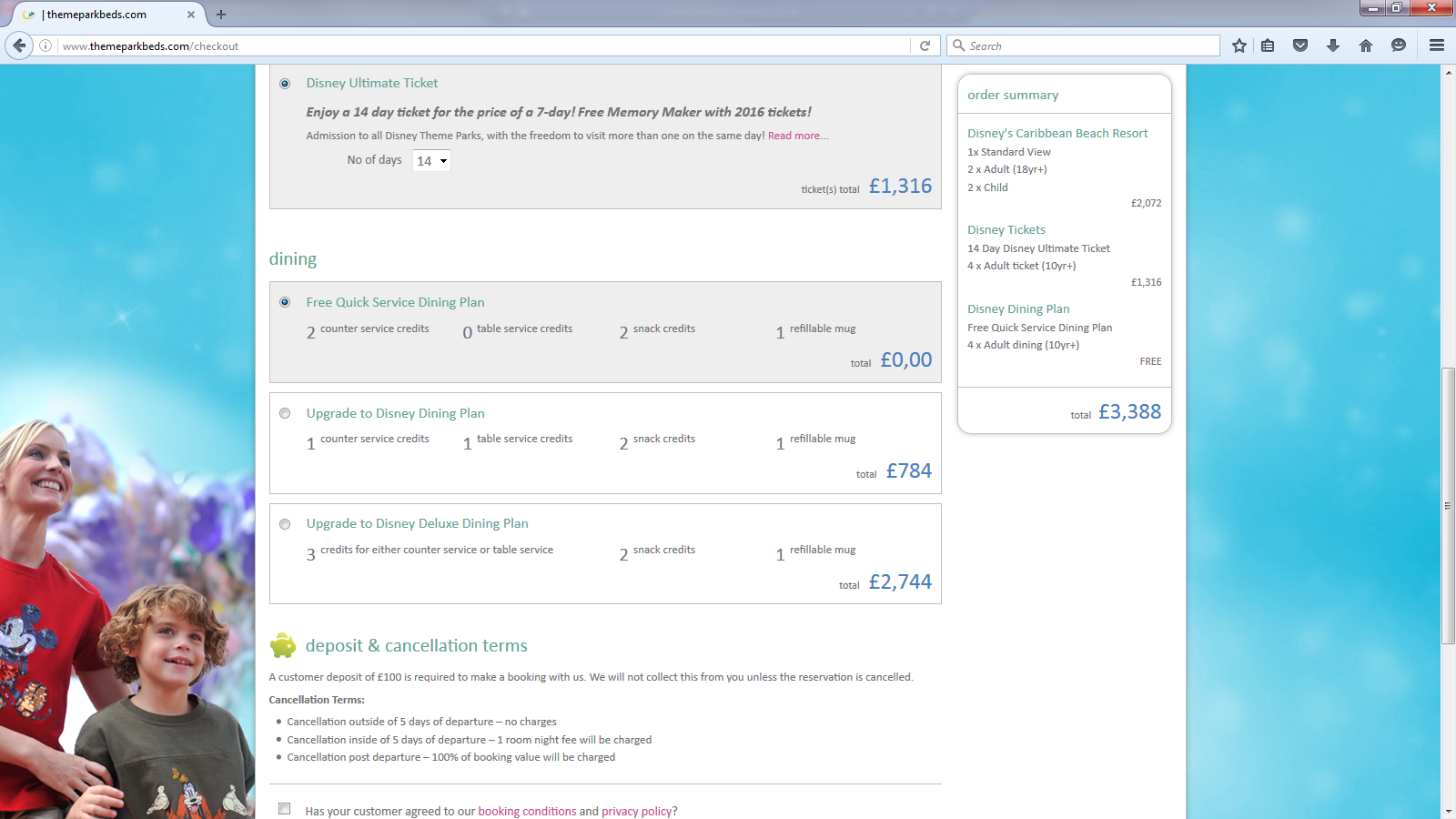Viewport: 1456px width, 819px height.
Task: Show site information for themeparkbeds.com
Action: pos(45,45)
